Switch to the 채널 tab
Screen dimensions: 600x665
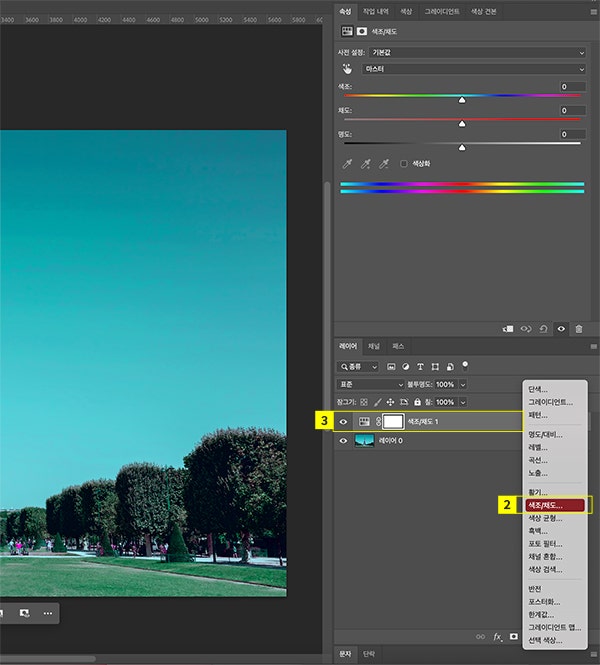pyautogui.click(x=373, y=346)
